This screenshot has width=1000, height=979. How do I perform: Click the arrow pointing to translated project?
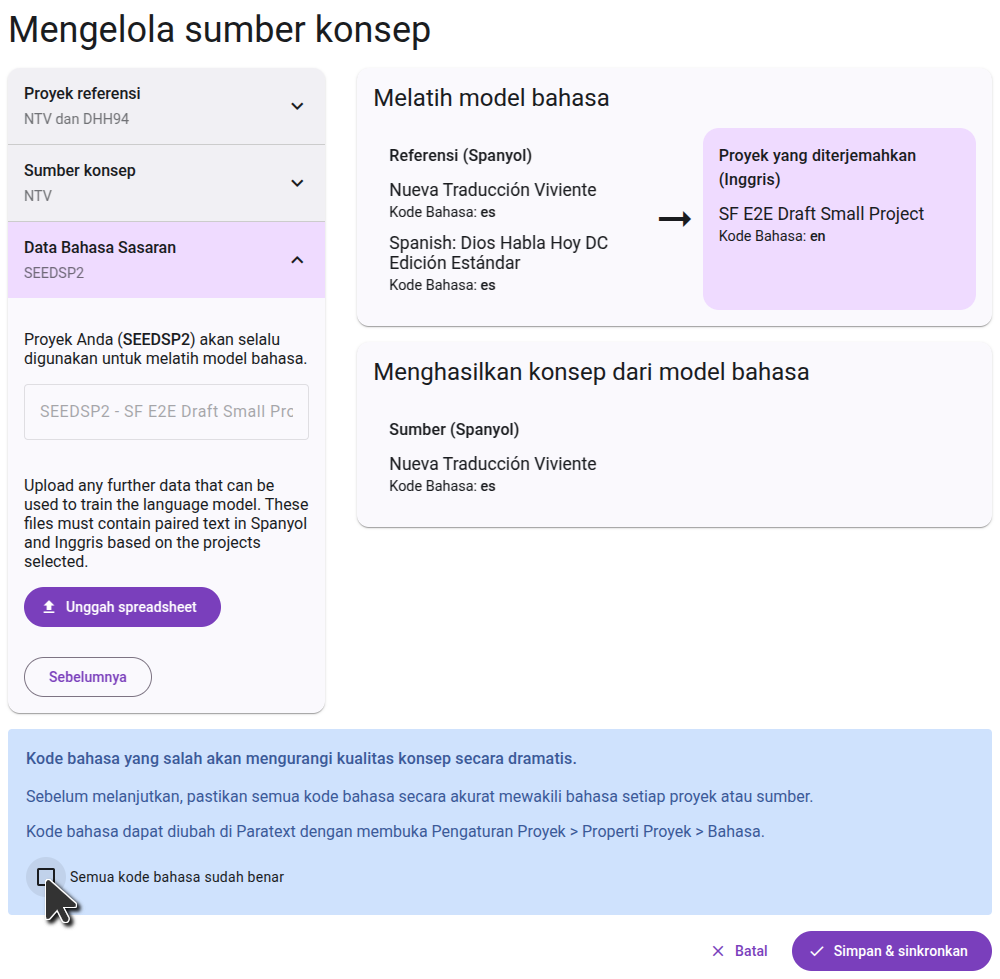coord(675,220)
